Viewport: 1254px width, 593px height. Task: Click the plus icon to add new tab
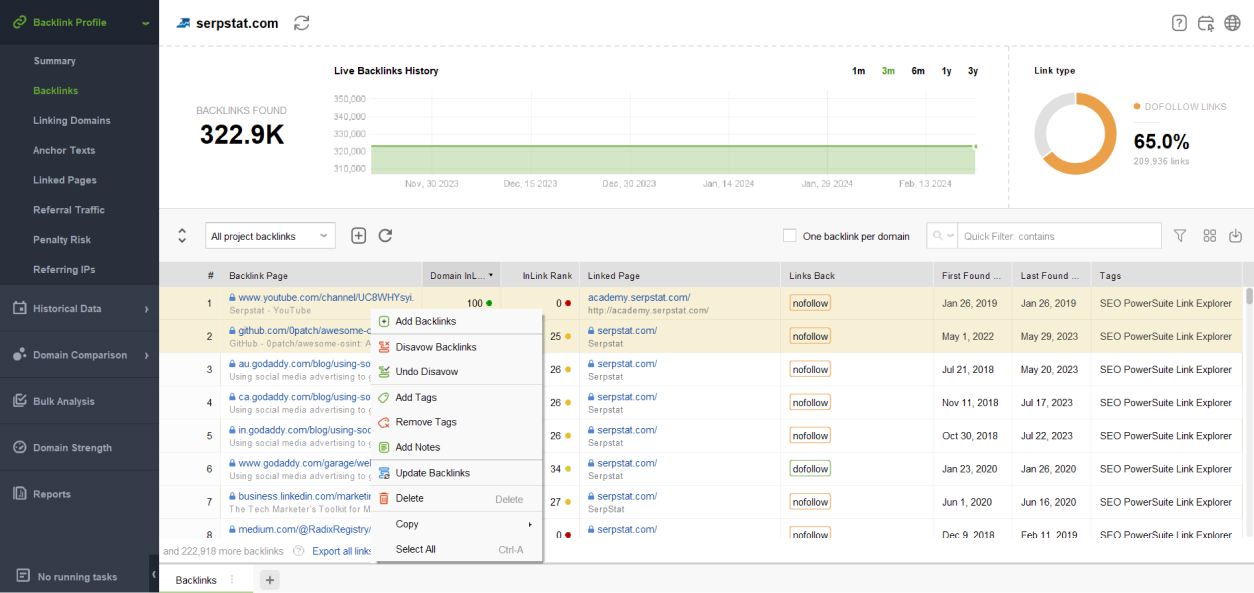tap(270, 580)
